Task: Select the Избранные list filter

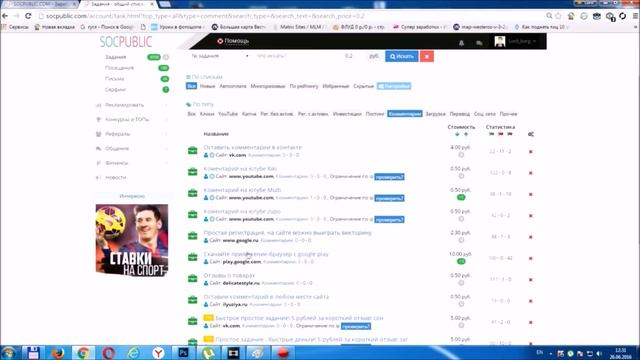Action: tap(336, 86)
